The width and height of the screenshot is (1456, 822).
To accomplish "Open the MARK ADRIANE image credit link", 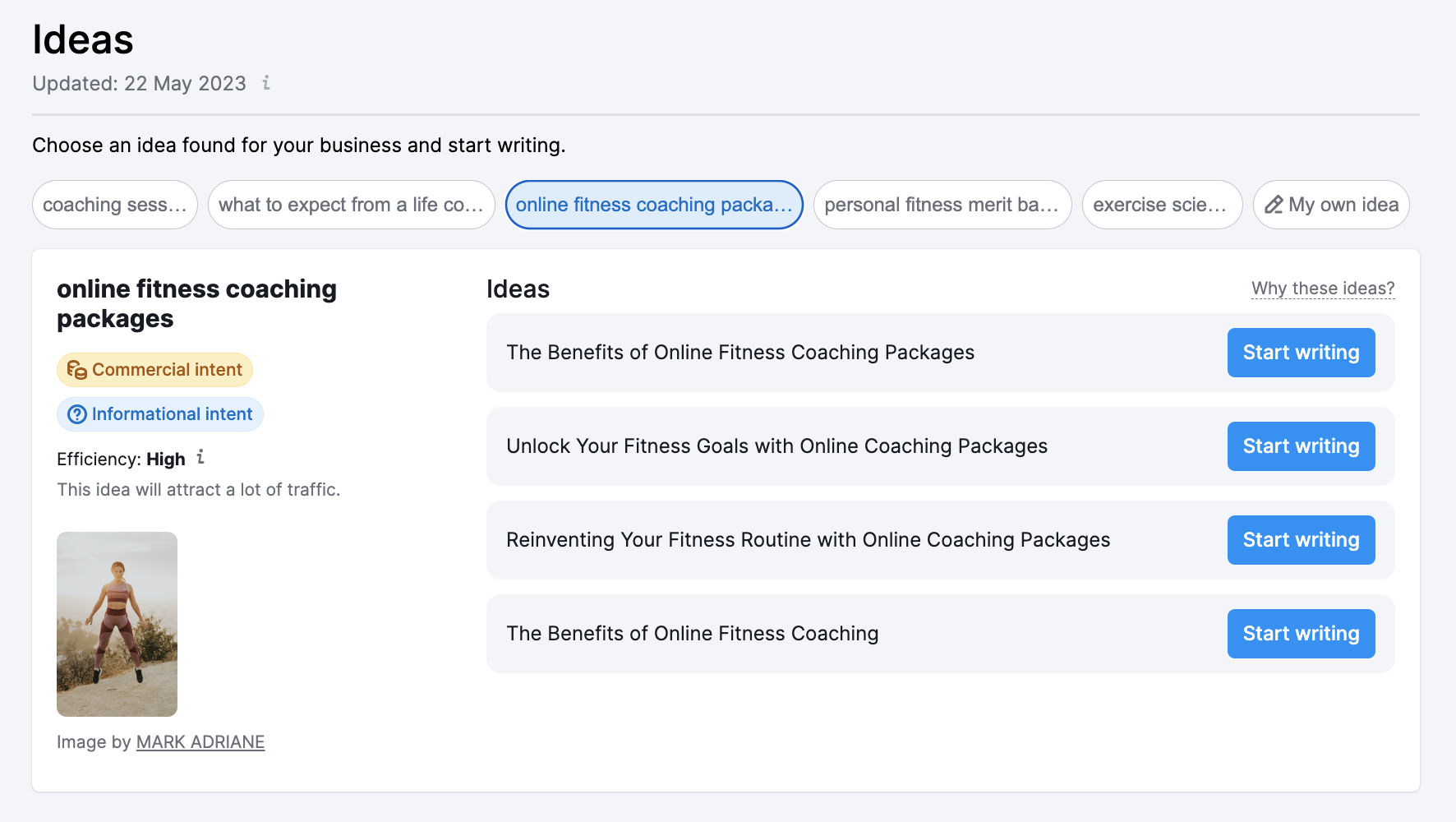I will coord(200,742).
